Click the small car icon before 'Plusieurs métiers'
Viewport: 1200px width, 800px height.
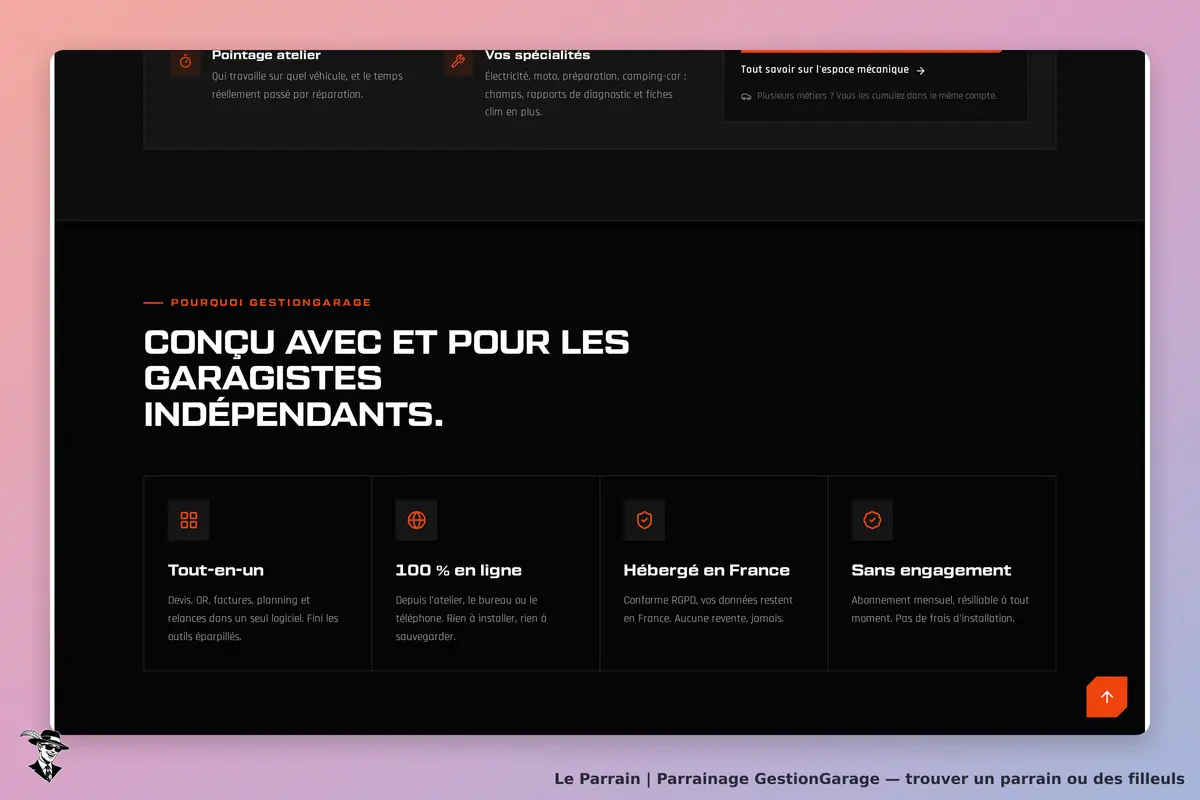pyautogui.click(x=746, y=97)
